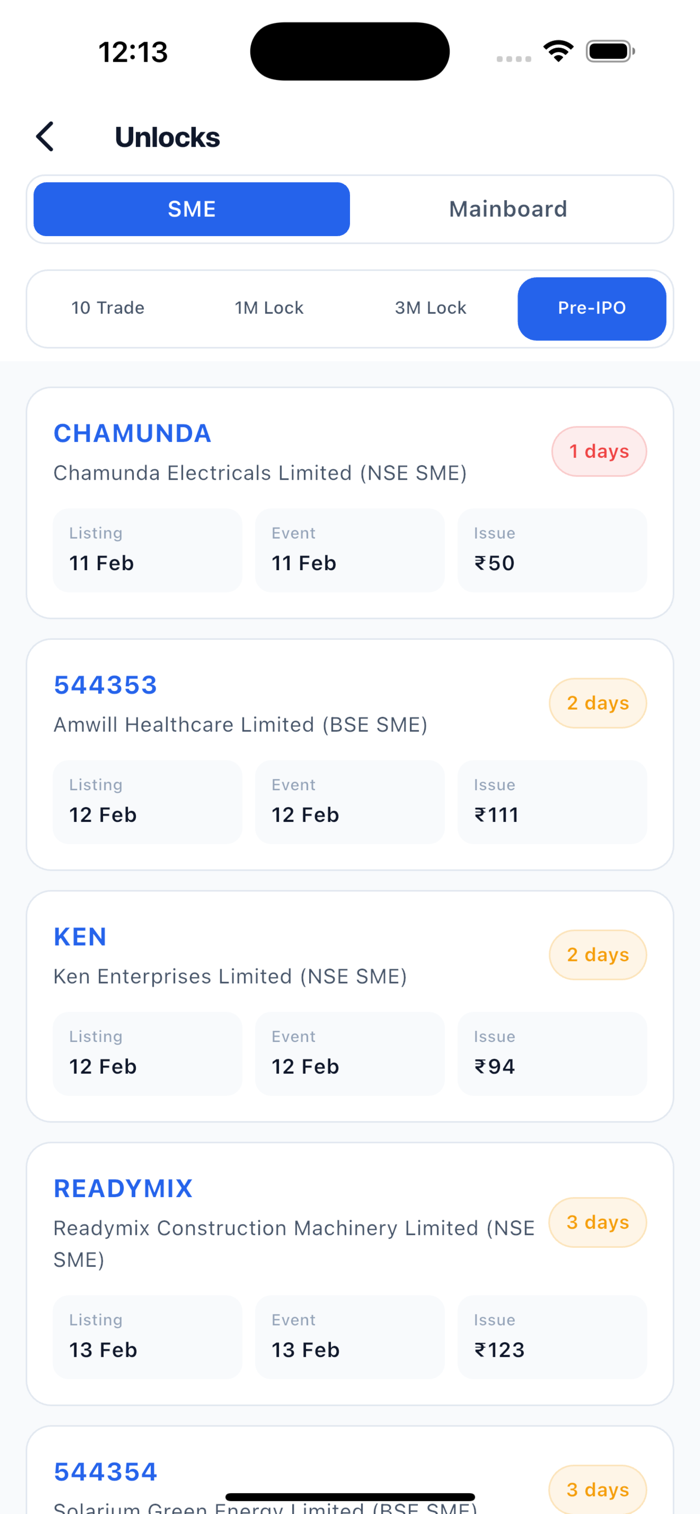The width and height of the screenshot is (700, 1514).
Task: Tap the back arrow icon
Action: point(45,137)
